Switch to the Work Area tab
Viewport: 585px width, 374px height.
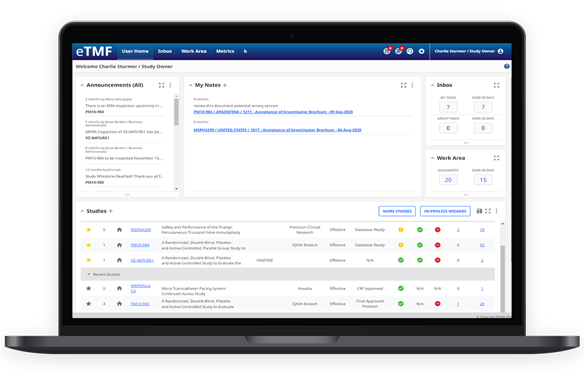(194, 51)
